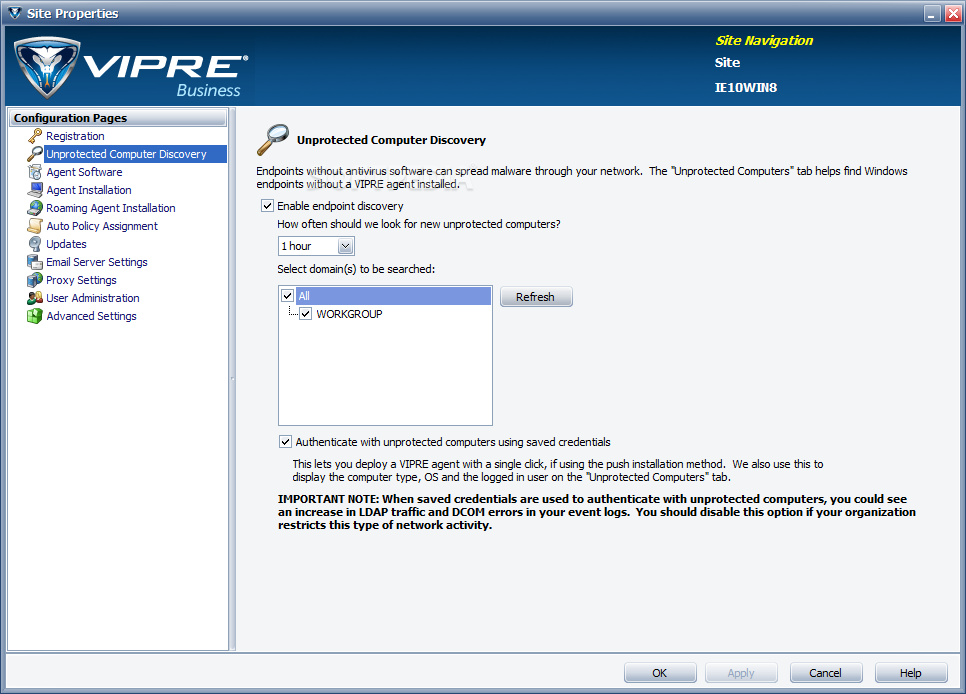
Task: Open User Administration page
Action: point(93,298)
